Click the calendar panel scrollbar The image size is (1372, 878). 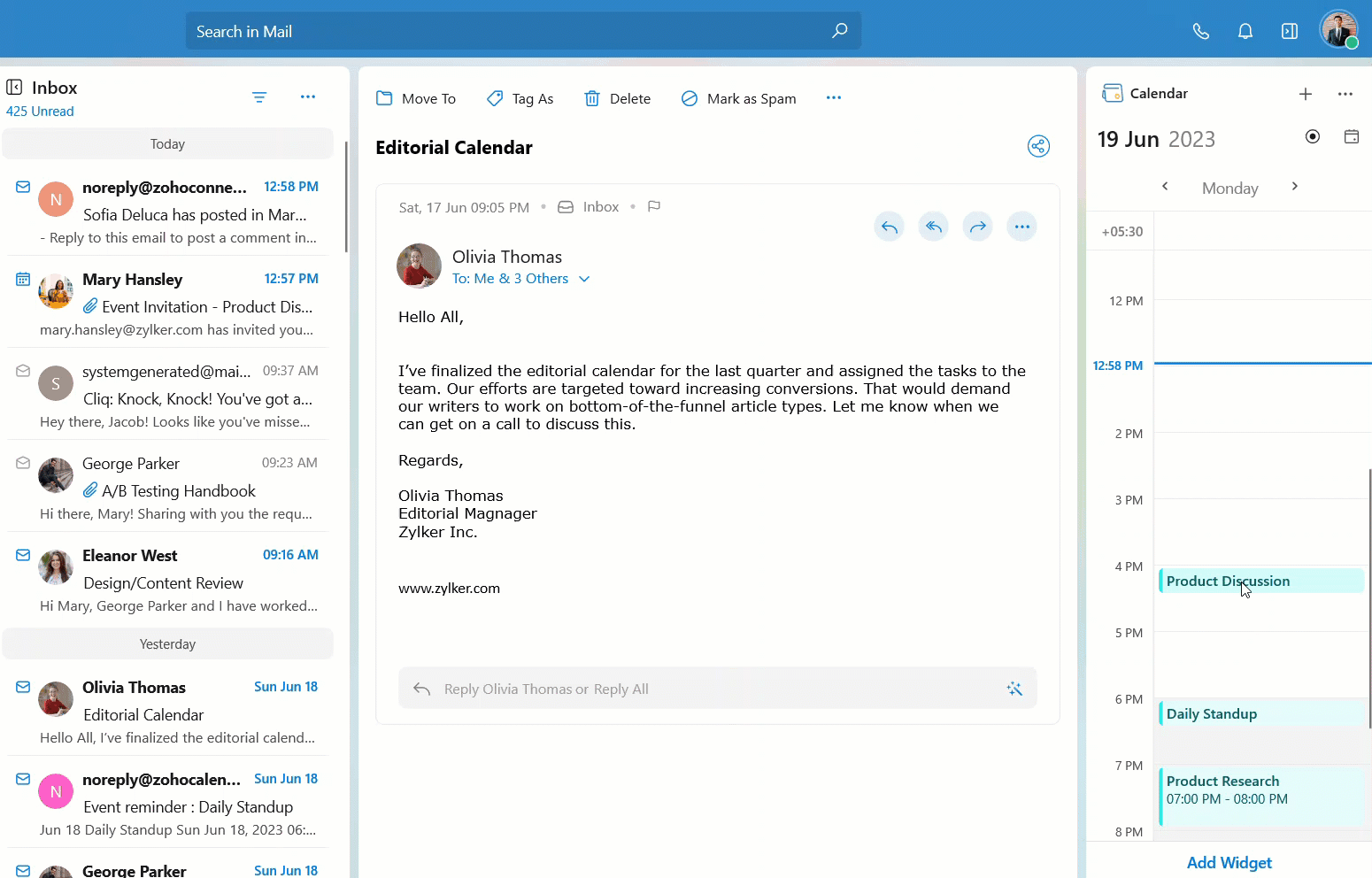coord(1369,598)
